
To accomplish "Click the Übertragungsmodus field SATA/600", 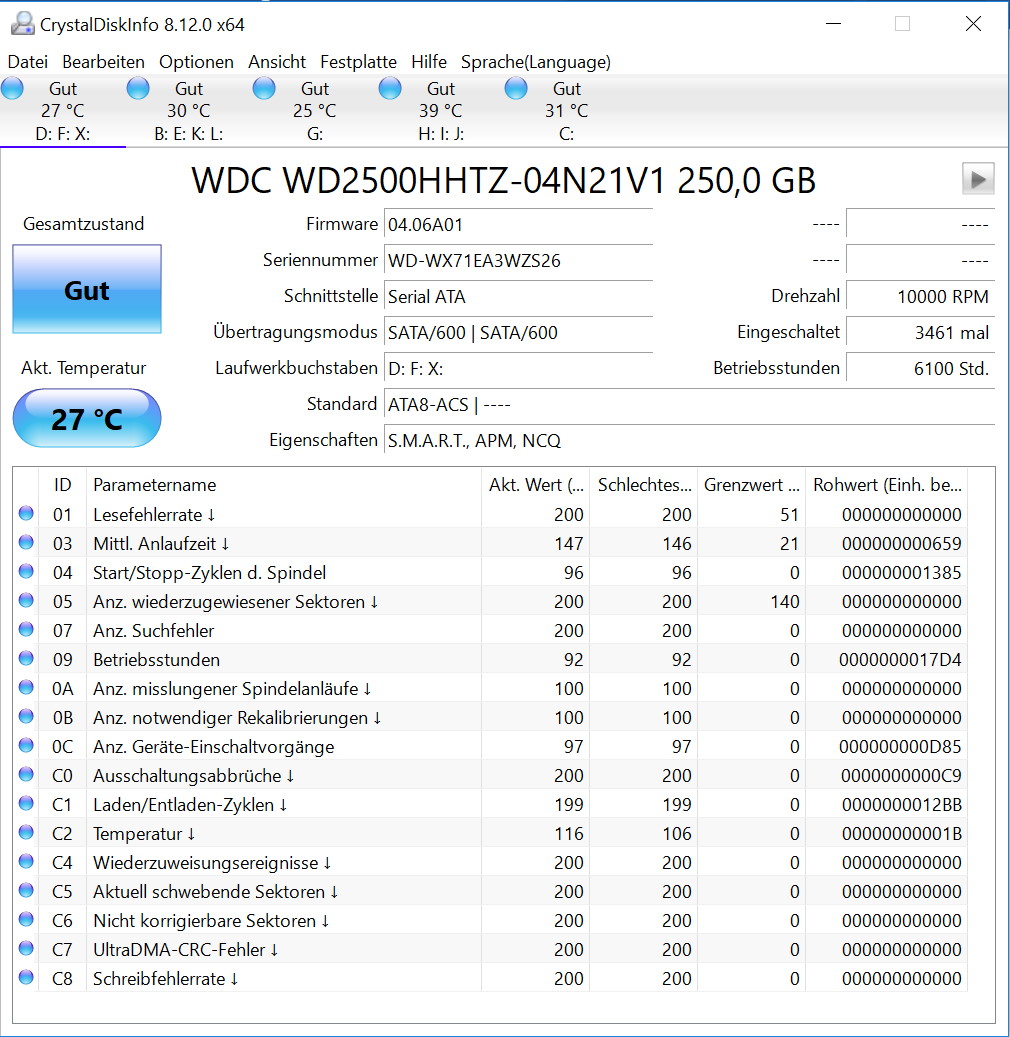I will click(x=518, y=333).
